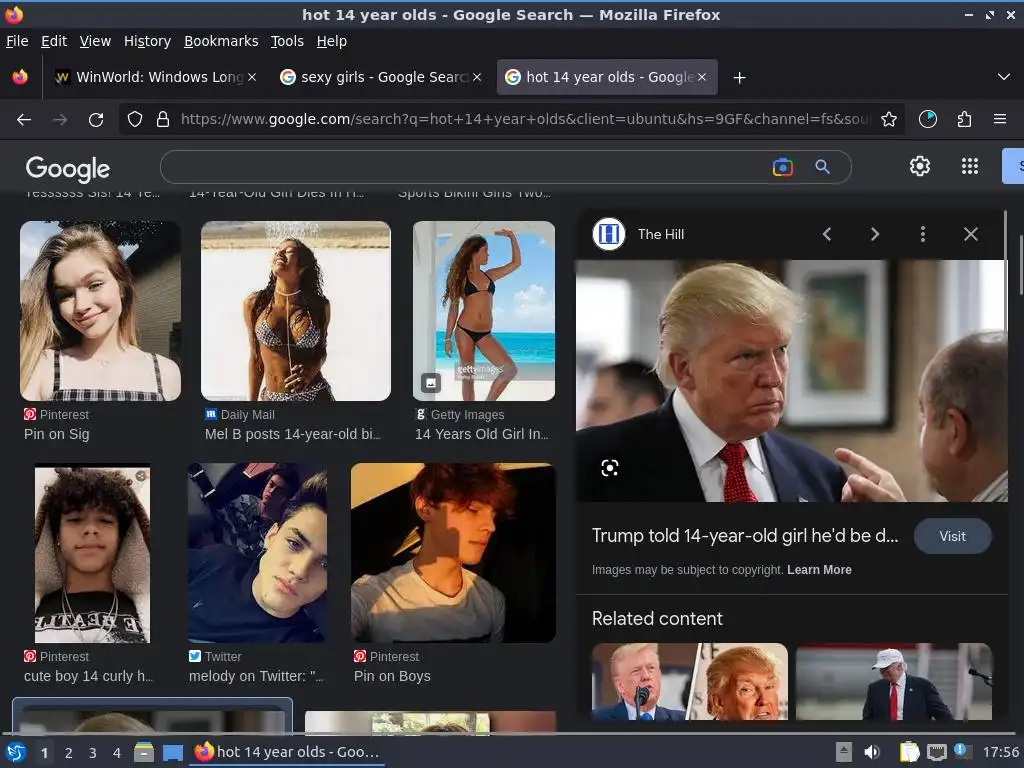
Task: Click the show desktop taskbar icon
Action: pyautogui.click(x=172, y=752)
